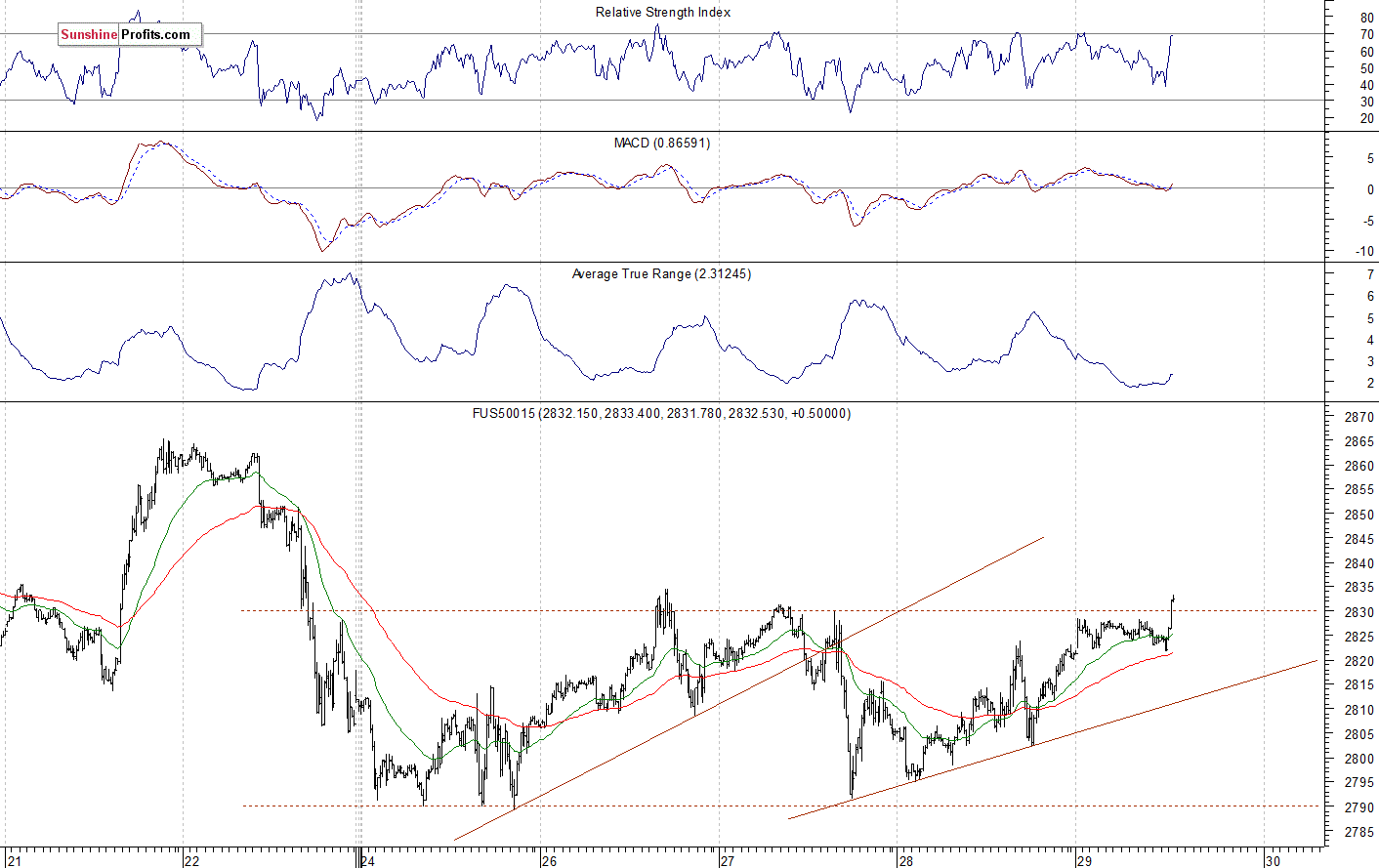
Task: Click date label 28 on time axis
Action: pyautogui.click(x=906, y=861)
